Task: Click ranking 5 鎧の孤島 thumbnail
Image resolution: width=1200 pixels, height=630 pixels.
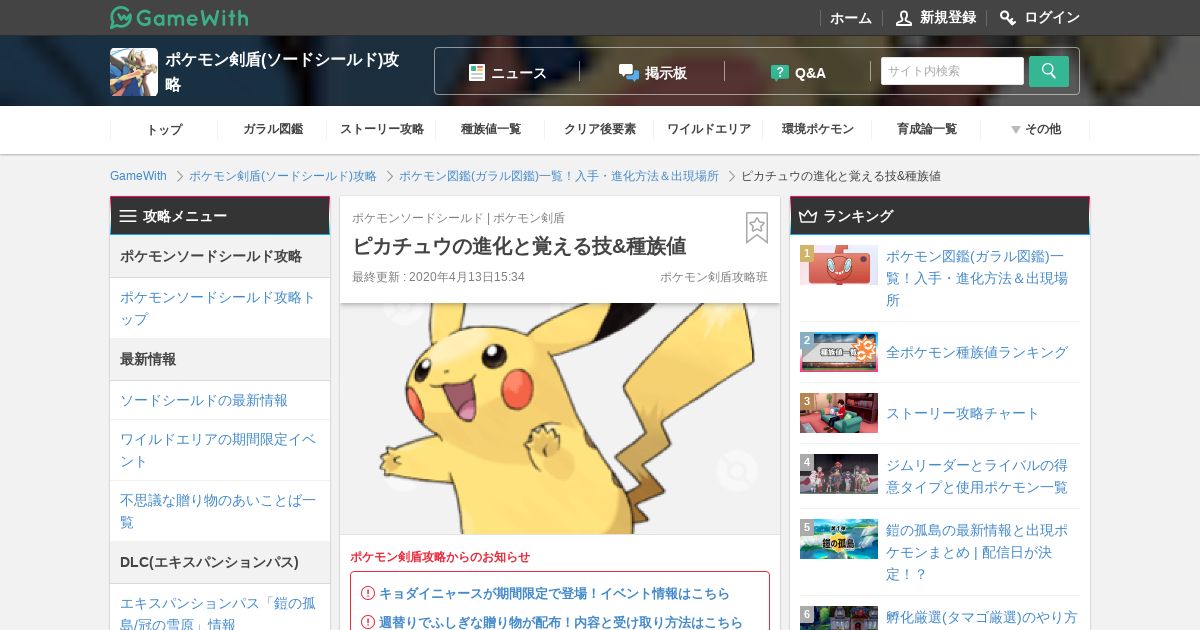Action: (x=839, y=539)
